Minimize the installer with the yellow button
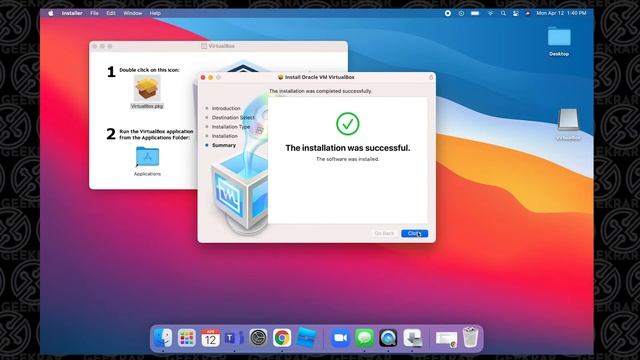This screenshot has width=640, height=360. click(211, 77)
